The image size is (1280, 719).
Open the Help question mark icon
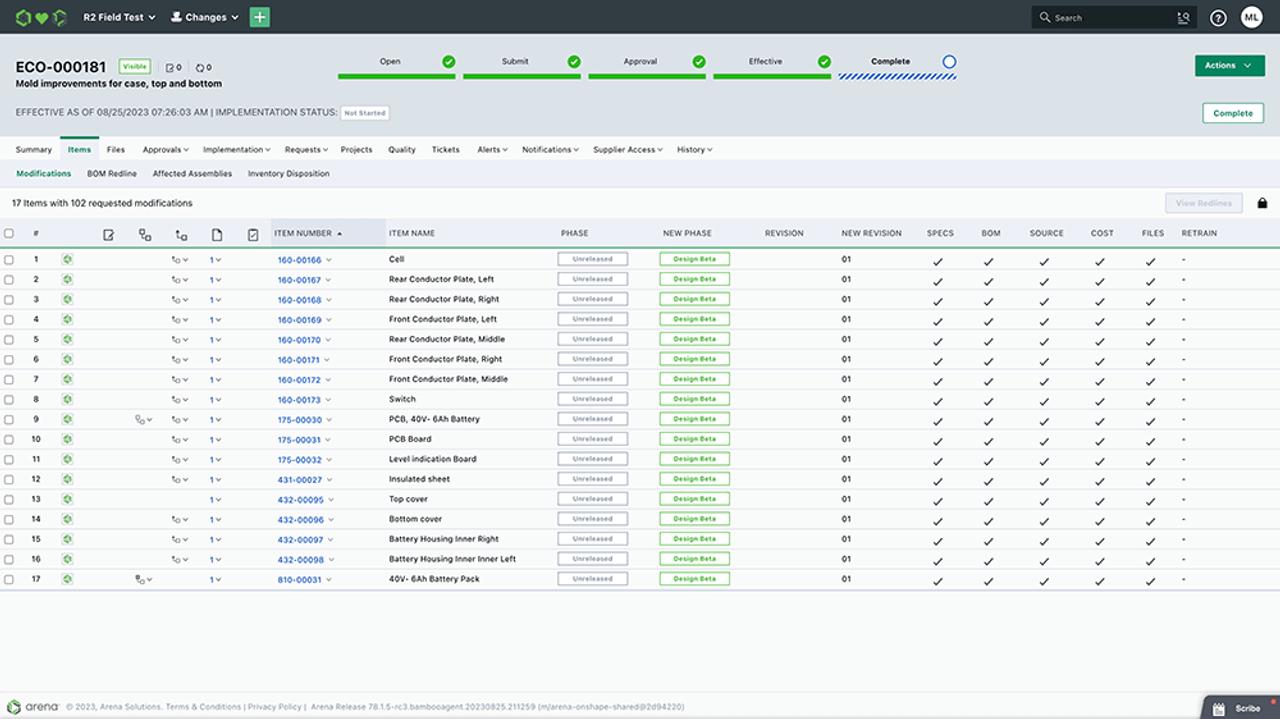coord(1217,17)
